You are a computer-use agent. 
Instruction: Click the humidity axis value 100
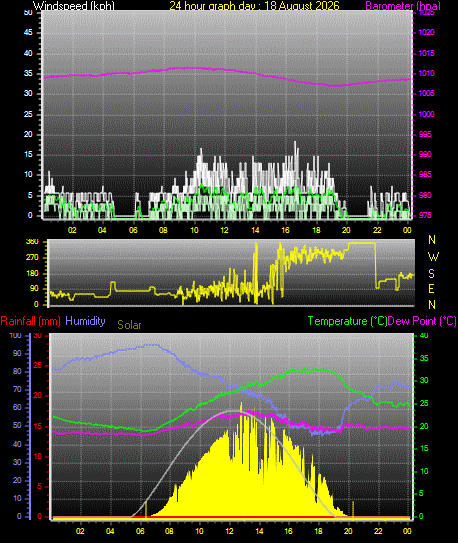click(x=16, y=336)
